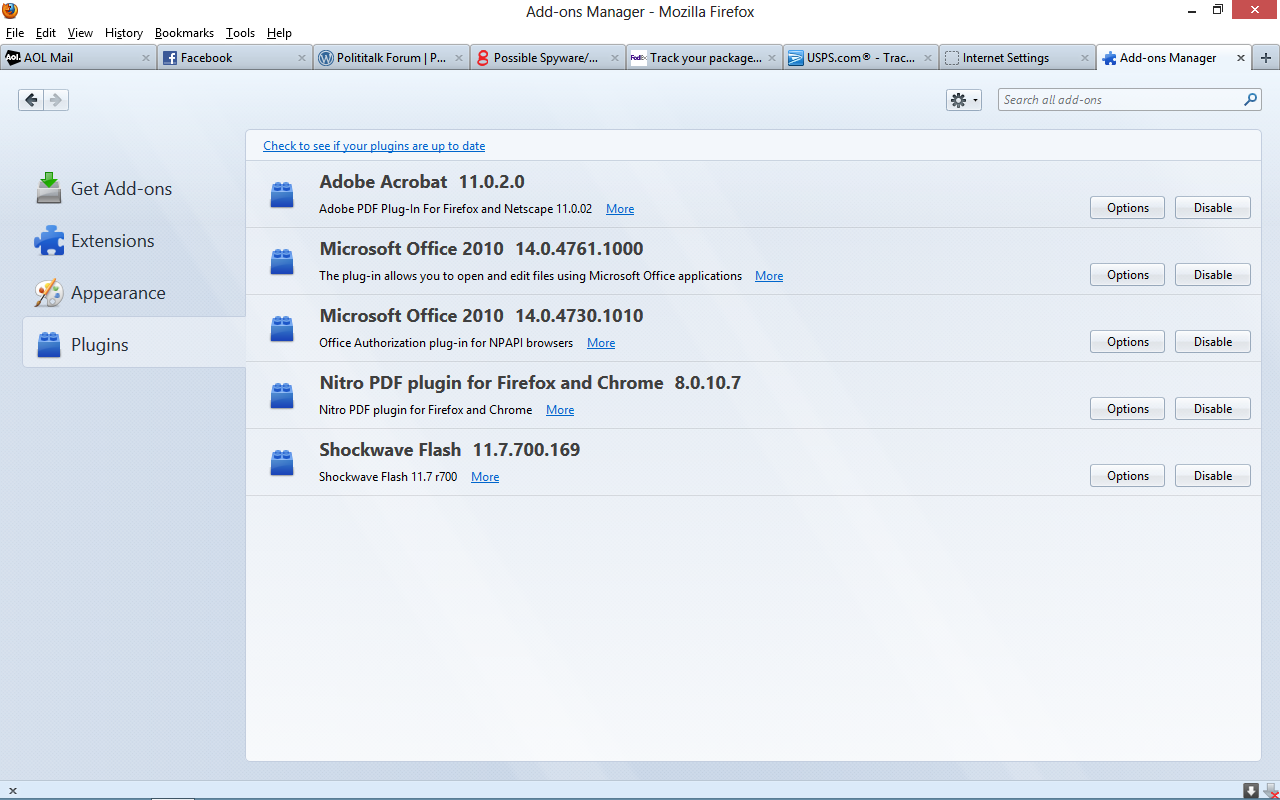The width and height of the screenshot is (1280, 800).
Task: Click brick icon of Office 14.0.4761.1000 plugin
Action: click(282, 262)
